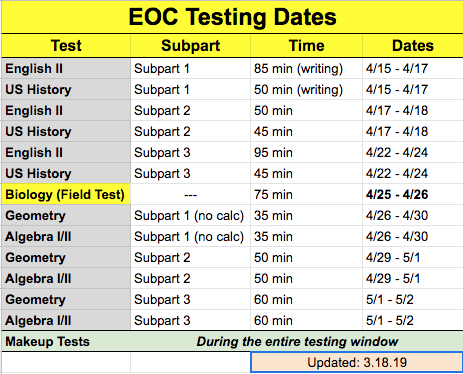Select the empty cell below Makeup Tests
The height and width of the screenshot is (374, 463).
66,362
